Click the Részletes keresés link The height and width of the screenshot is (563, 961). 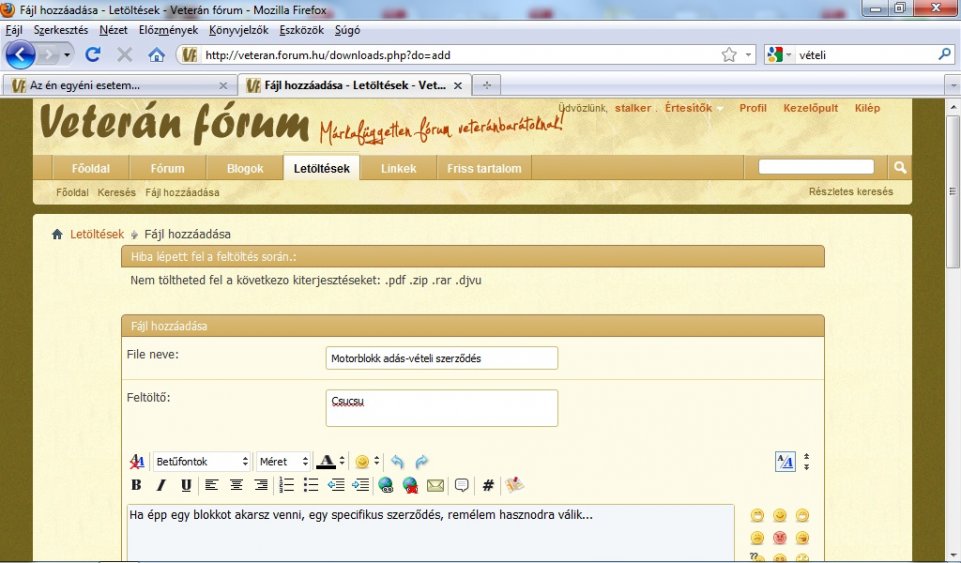pyautogui.click(x=850, y=192)
